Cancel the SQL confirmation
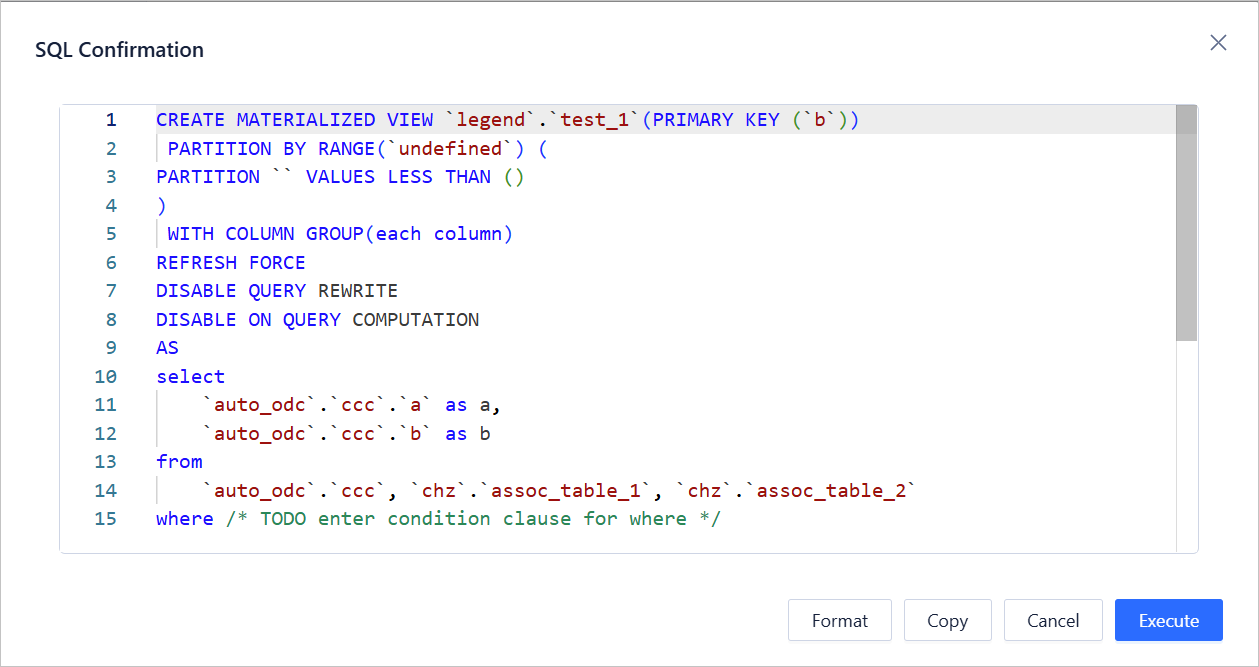 coord(1053,620)
